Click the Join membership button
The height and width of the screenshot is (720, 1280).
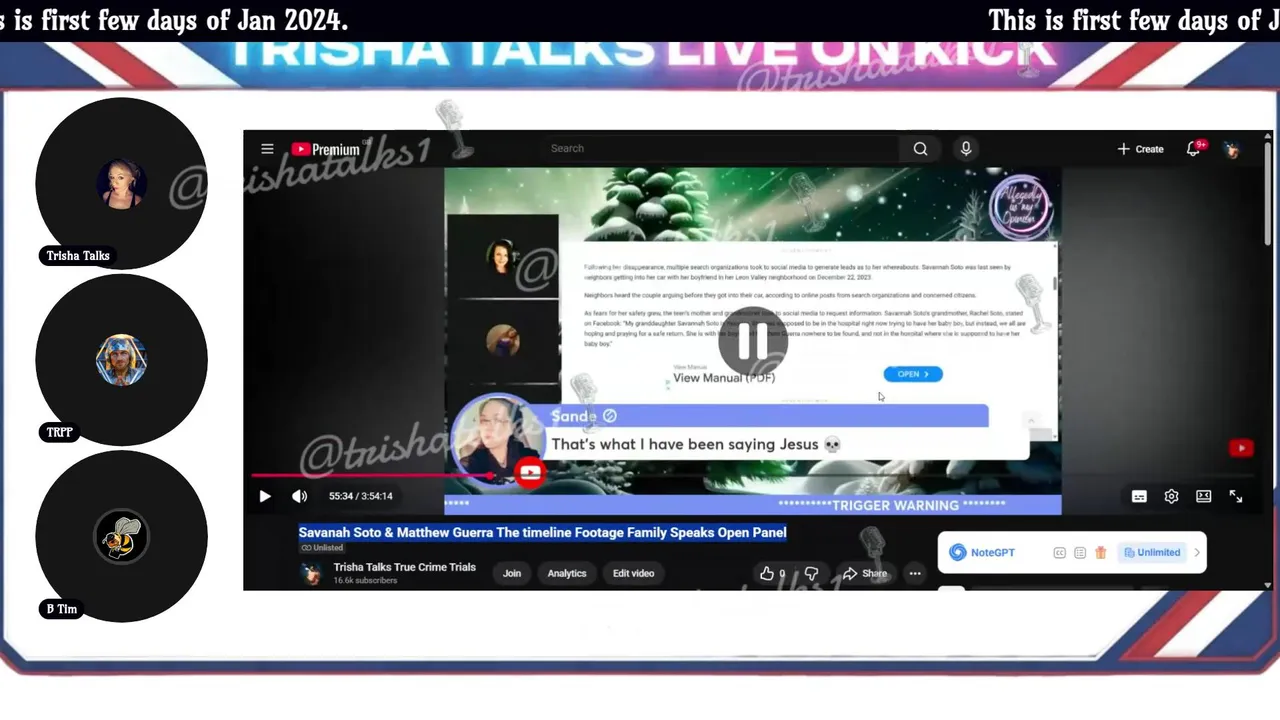click(x=512, y=573)
